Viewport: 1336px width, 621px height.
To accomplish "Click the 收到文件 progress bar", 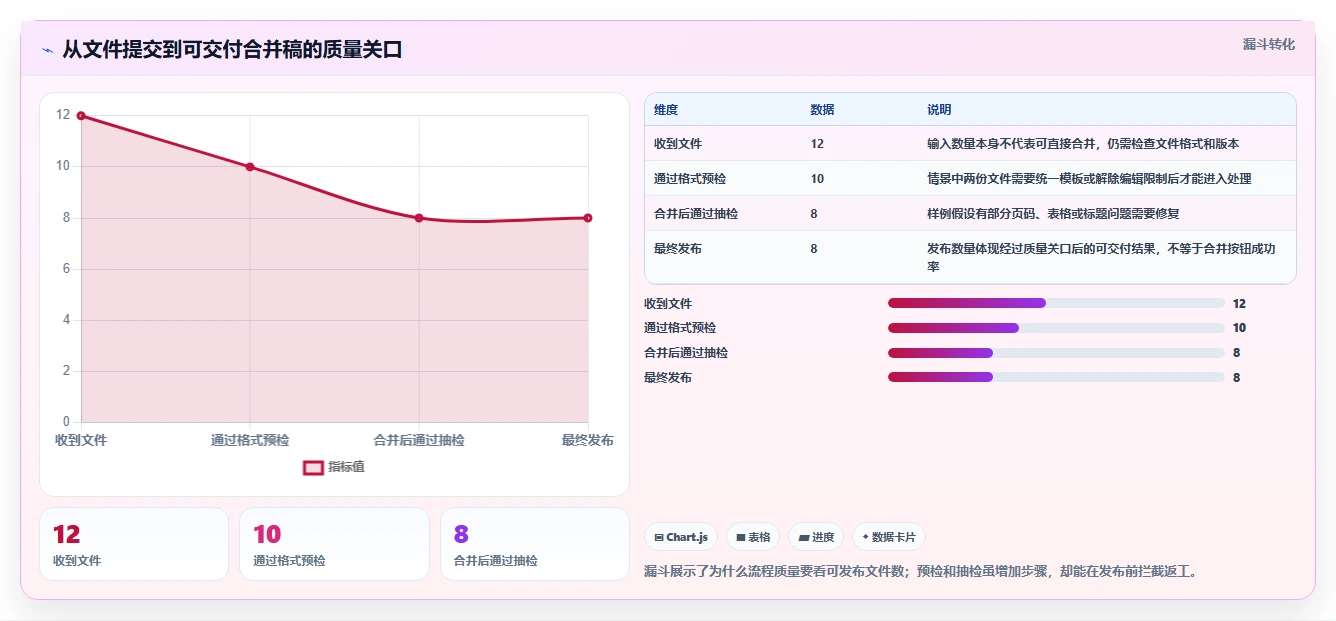I will [x=1056, y=303].
